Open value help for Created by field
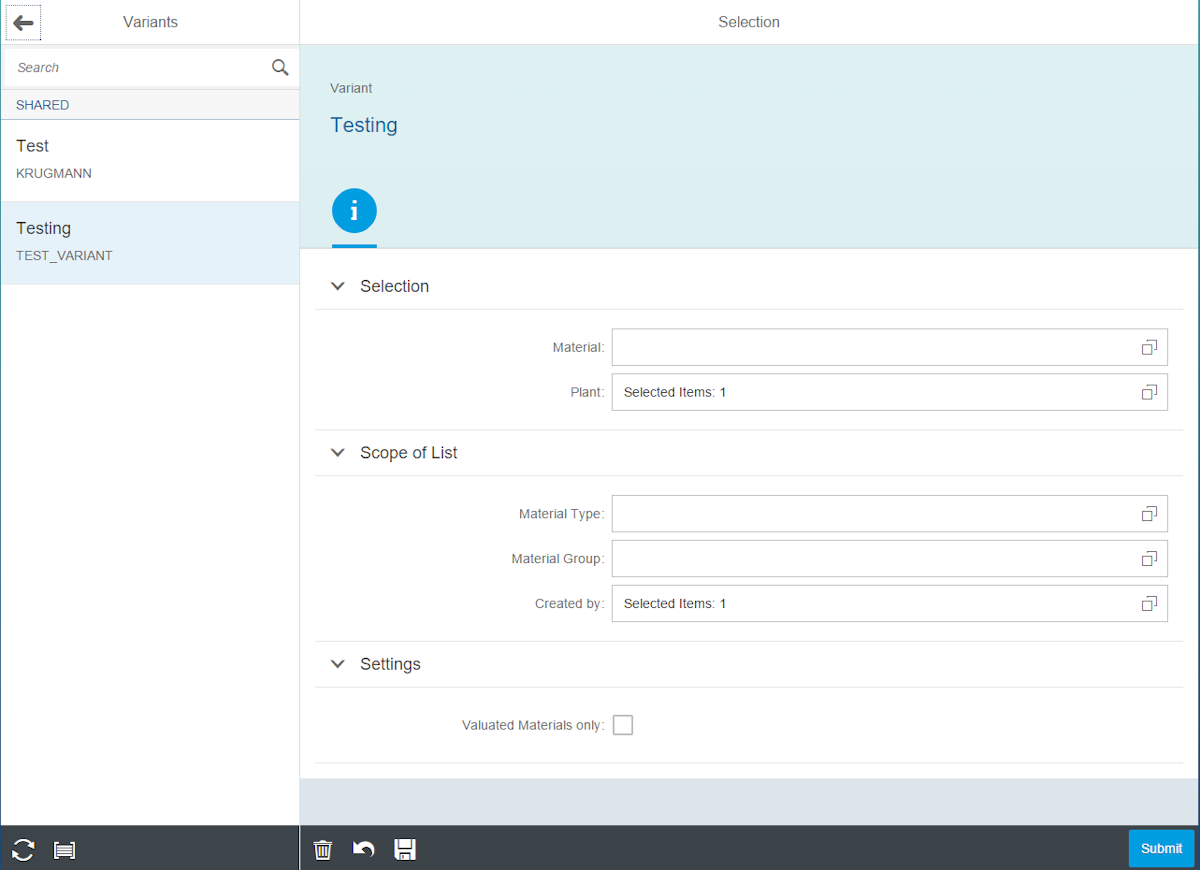The width and height of the screenshot is (1200, 870). tap(1149, 603)
